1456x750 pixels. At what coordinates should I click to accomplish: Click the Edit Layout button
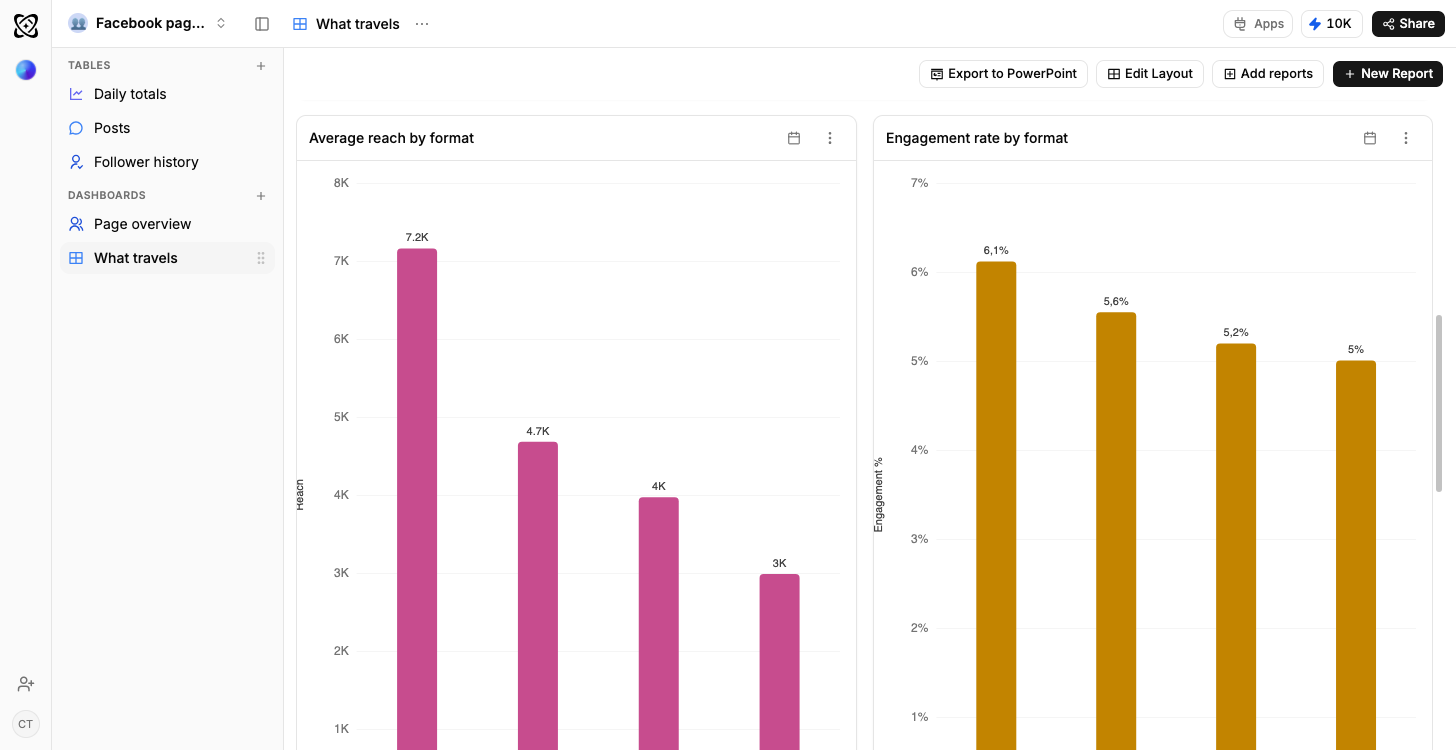[1150, 74]
